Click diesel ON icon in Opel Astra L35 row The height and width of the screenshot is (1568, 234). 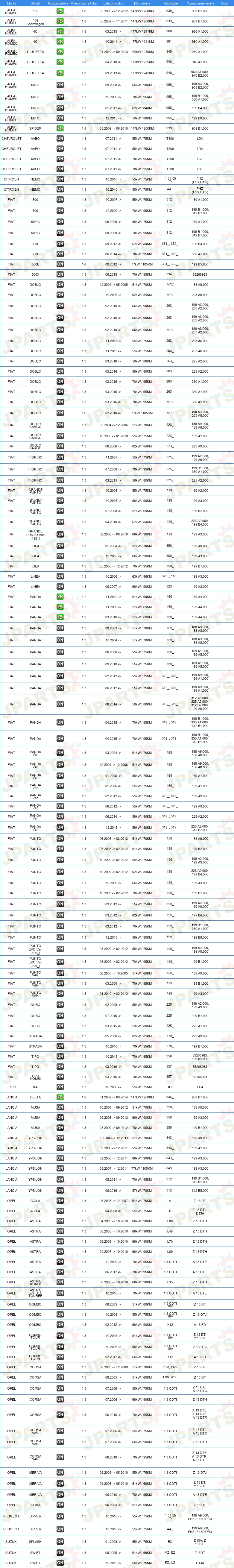point(60,1282)
